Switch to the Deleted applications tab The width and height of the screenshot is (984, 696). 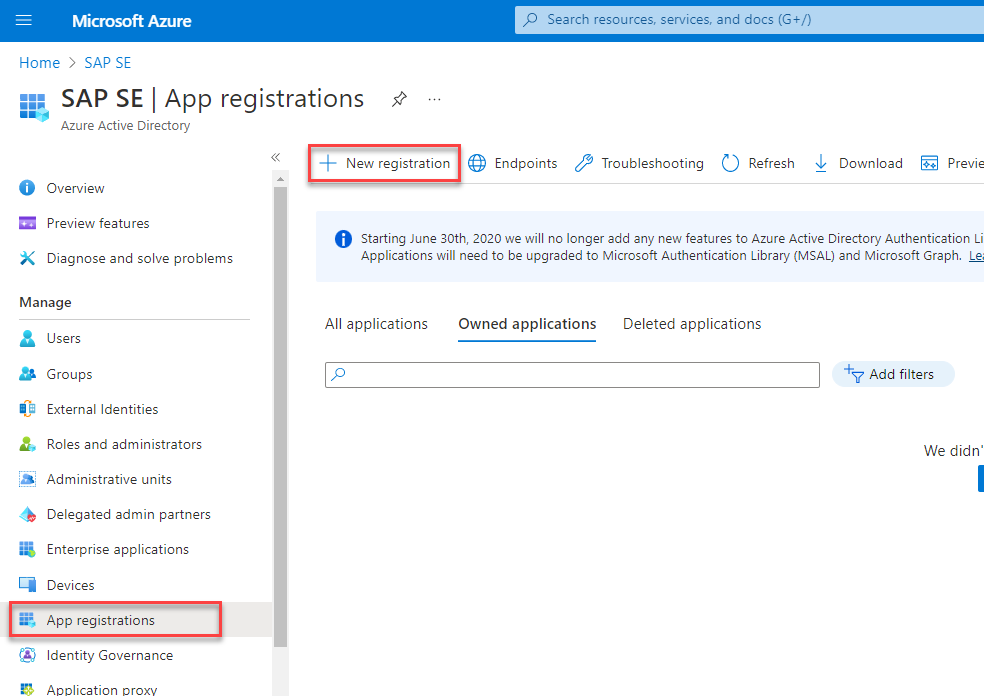(x=692, y=324)
